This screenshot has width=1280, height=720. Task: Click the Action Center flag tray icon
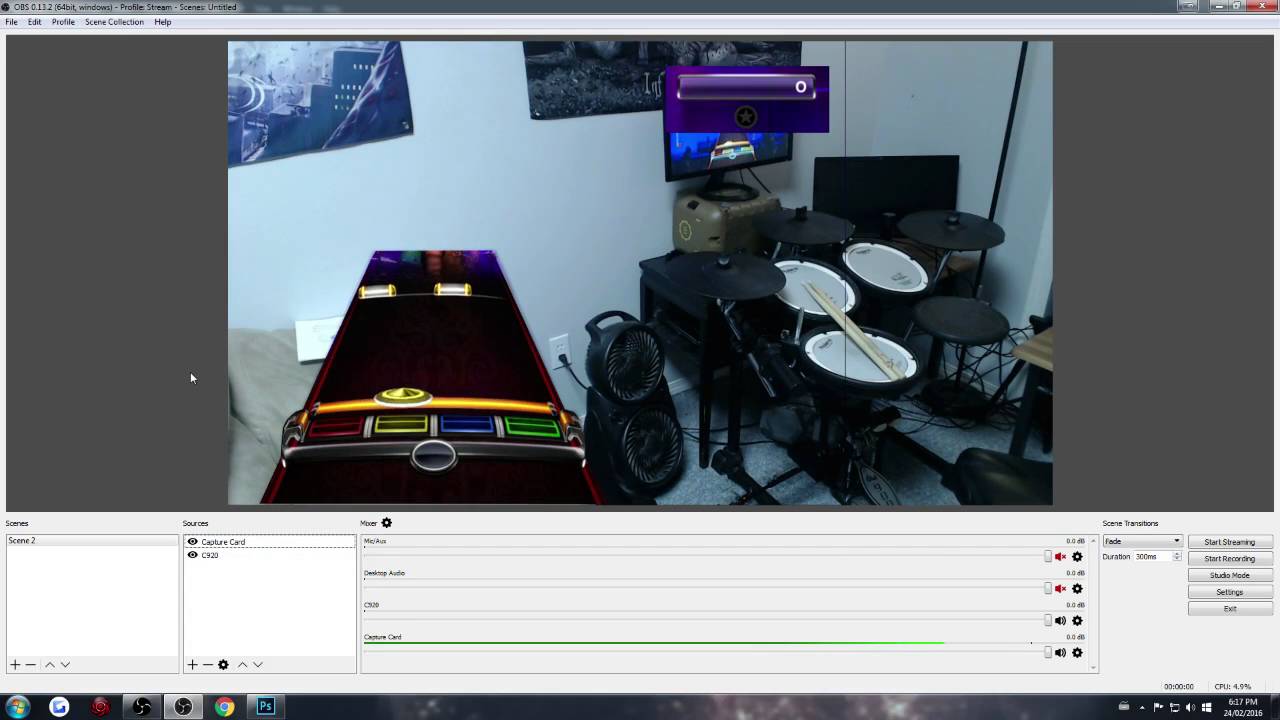click(1158, 707)
